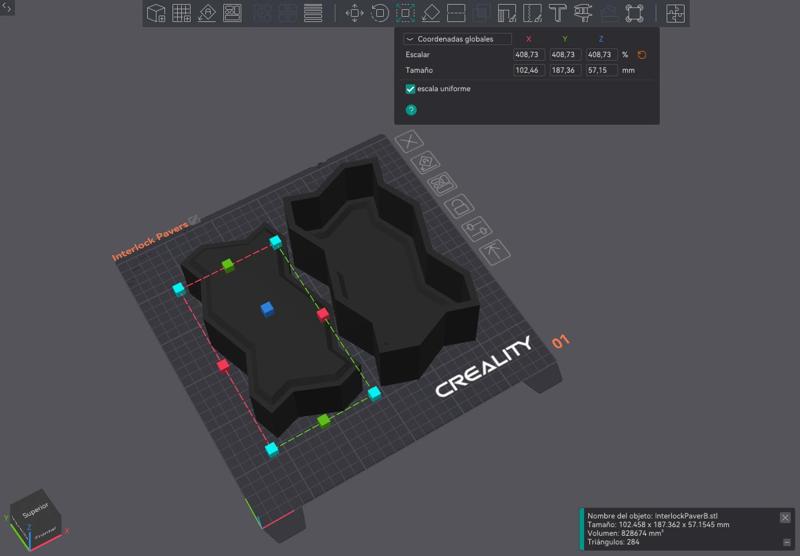Click Volumen: 828674 mm³ text
This screenshot has width=800, height=556.
coord(625,533)
